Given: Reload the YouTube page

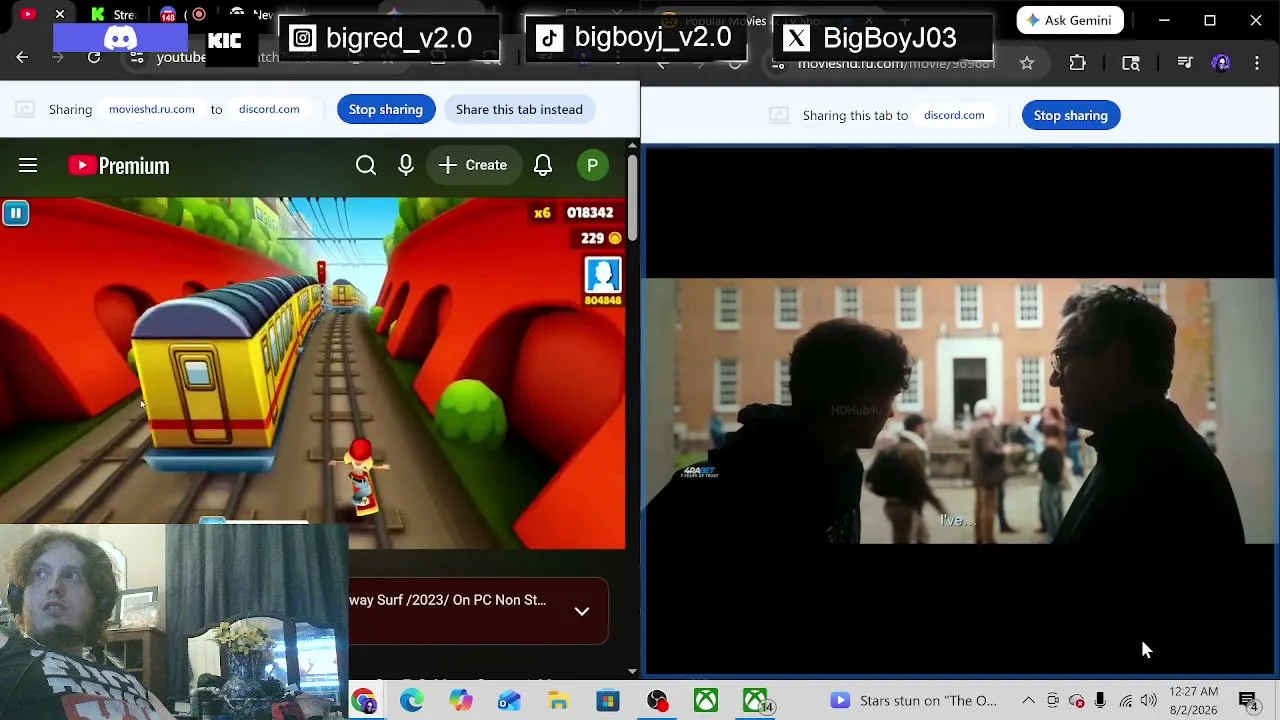Looking at the screenshot, I should (94, 58).
